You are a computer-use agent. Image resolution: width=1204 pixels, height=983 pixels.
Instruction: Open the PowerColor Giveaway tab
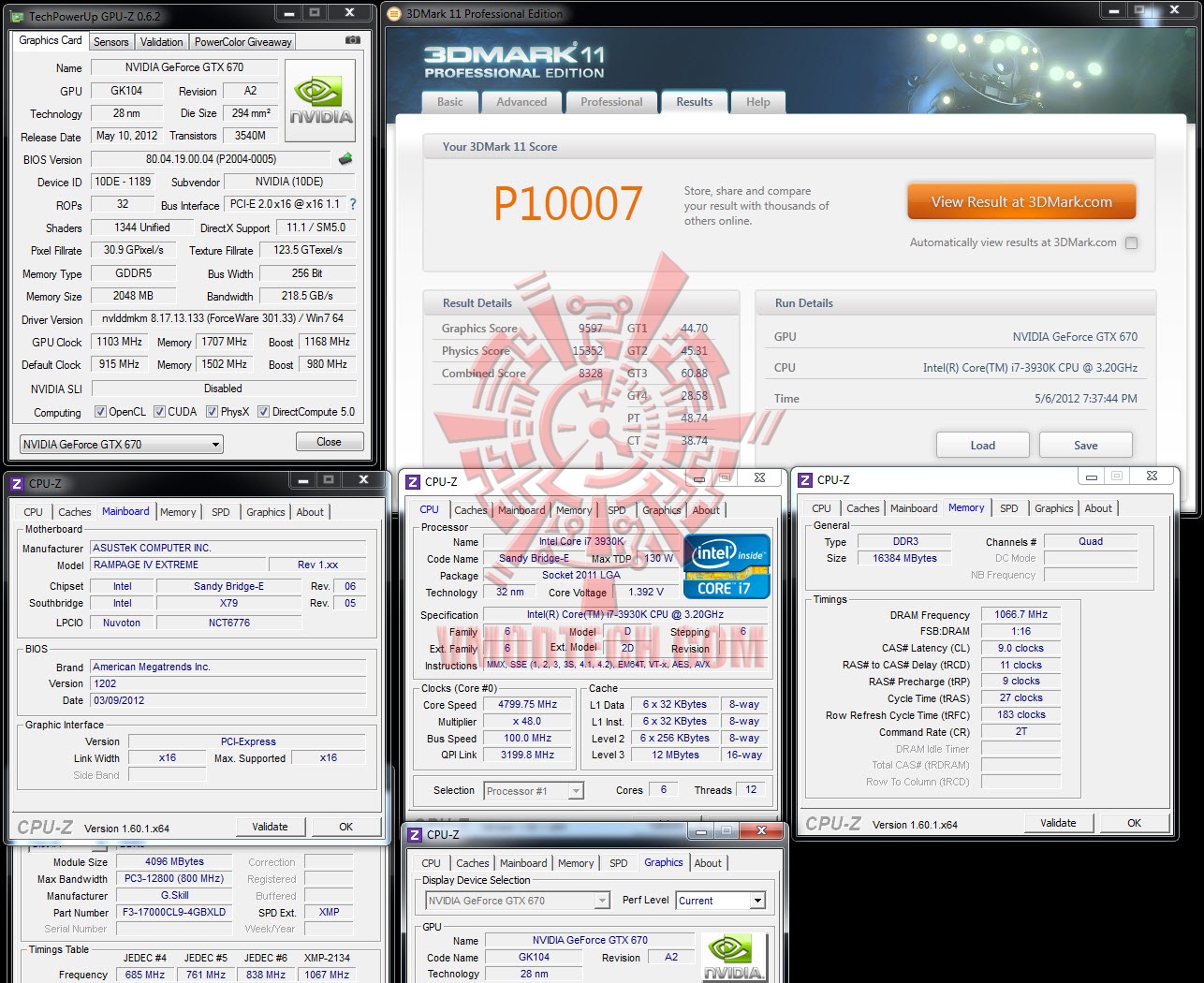click(243, 42)
